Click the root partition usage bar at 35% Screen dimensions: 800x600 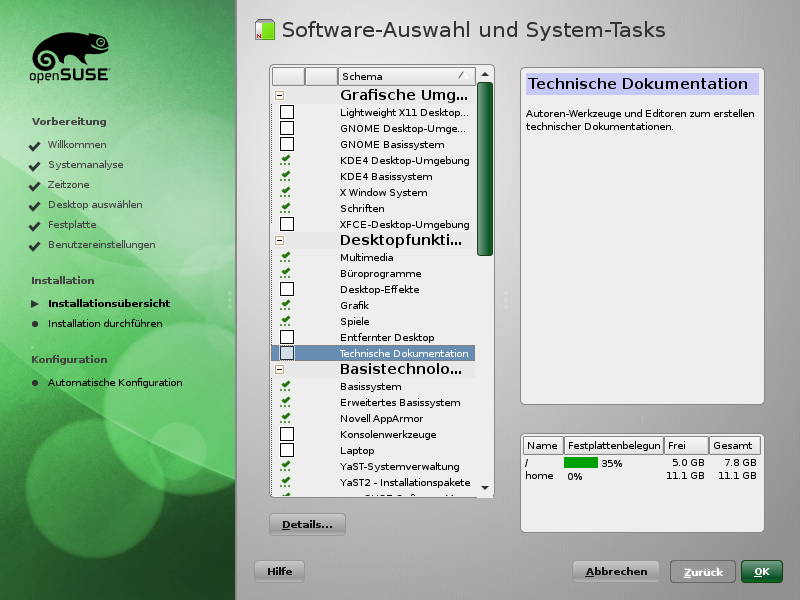(x=581, y=463)
